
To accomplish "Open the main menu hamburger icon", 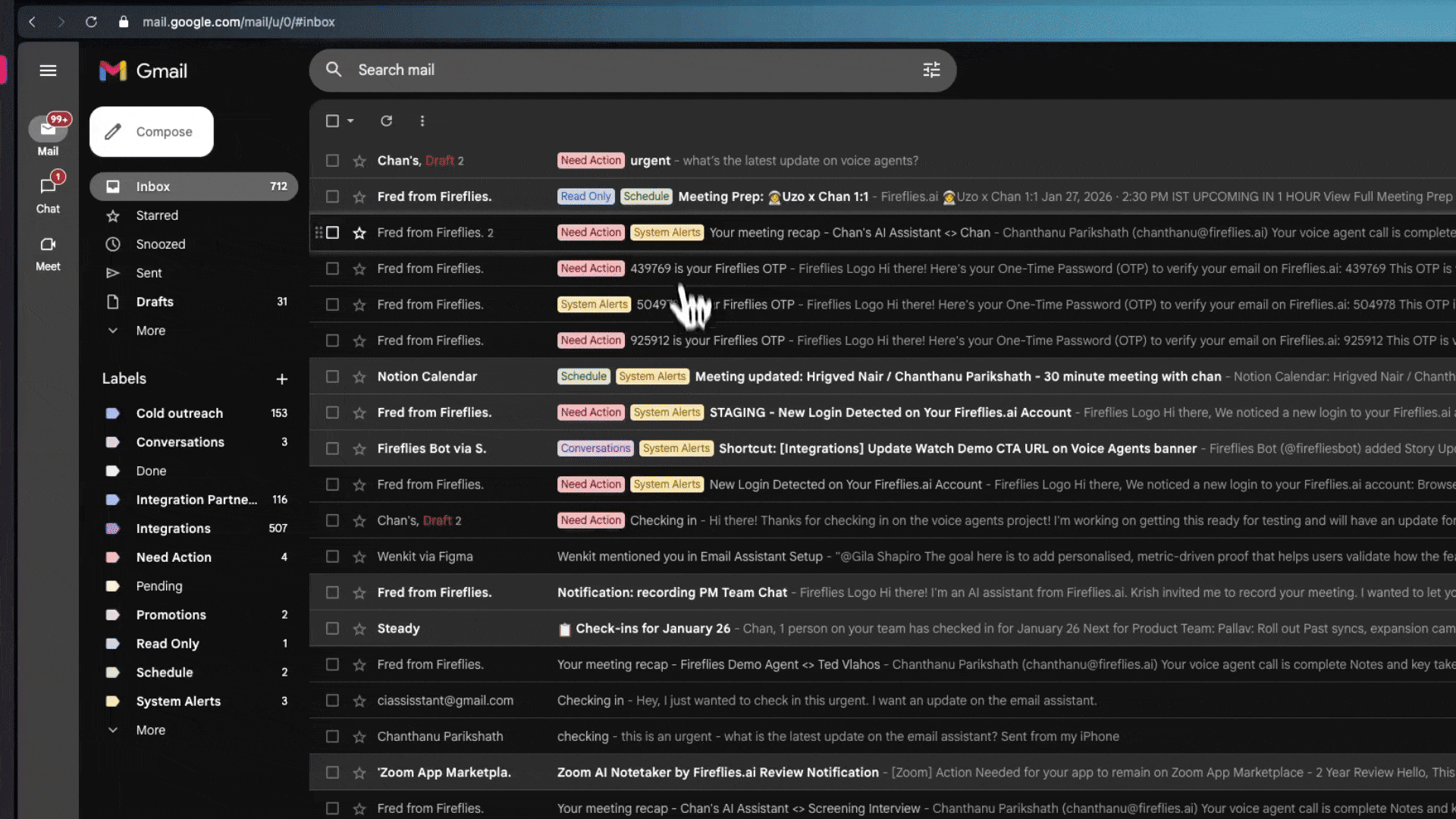I will pyautogui.click(x=48, y=71).
